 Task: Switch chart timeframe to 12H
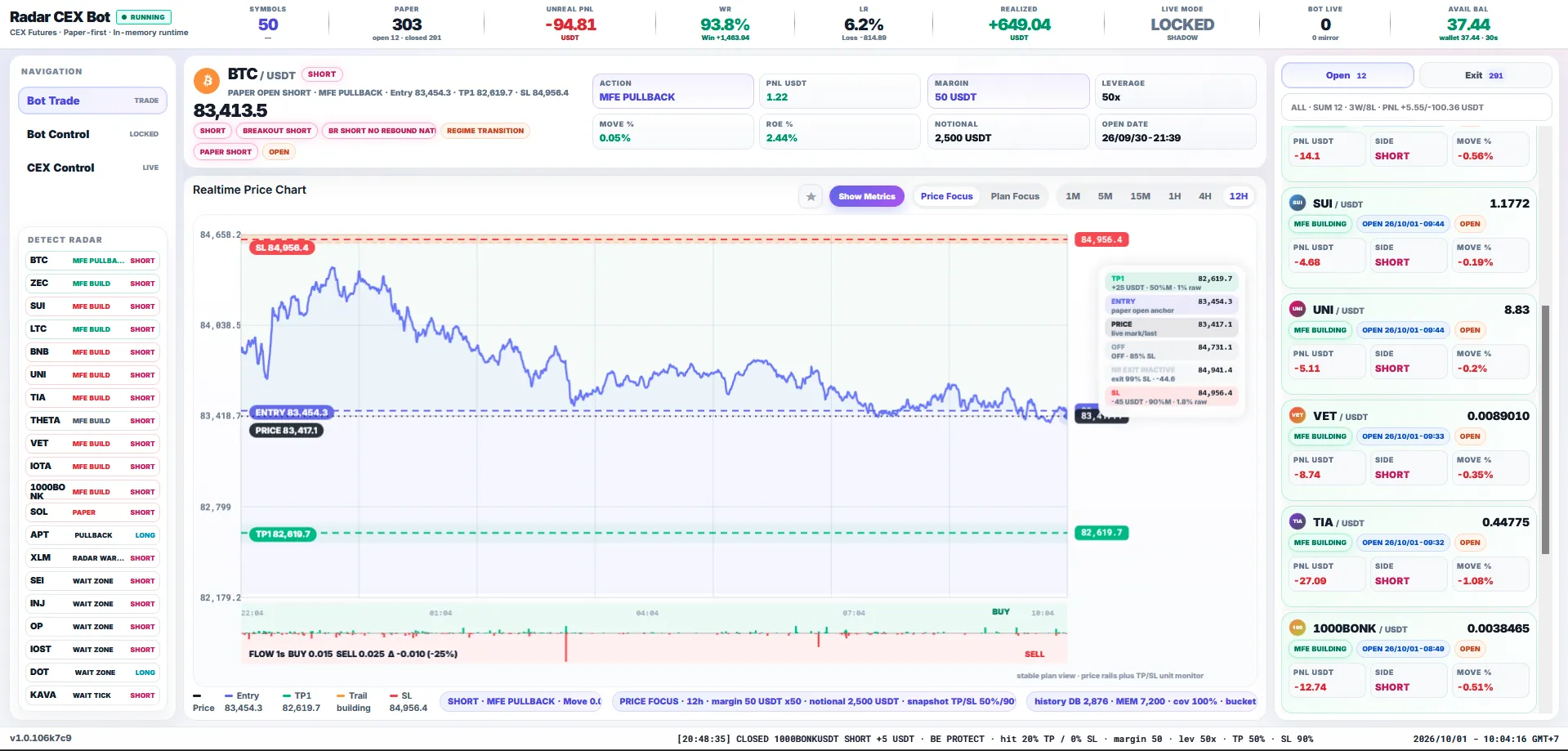coord(1238,196)
